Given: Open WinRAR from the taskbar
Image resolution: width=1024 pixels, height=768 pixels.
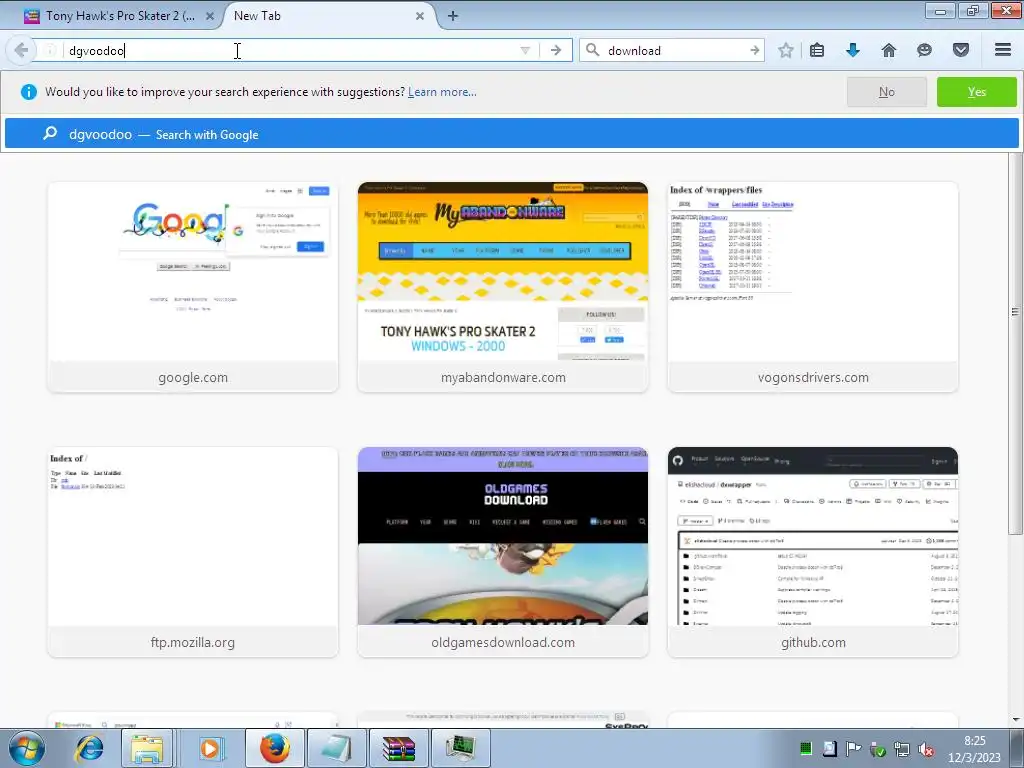Looking at the screenshot, I should [x=399, y=748].
